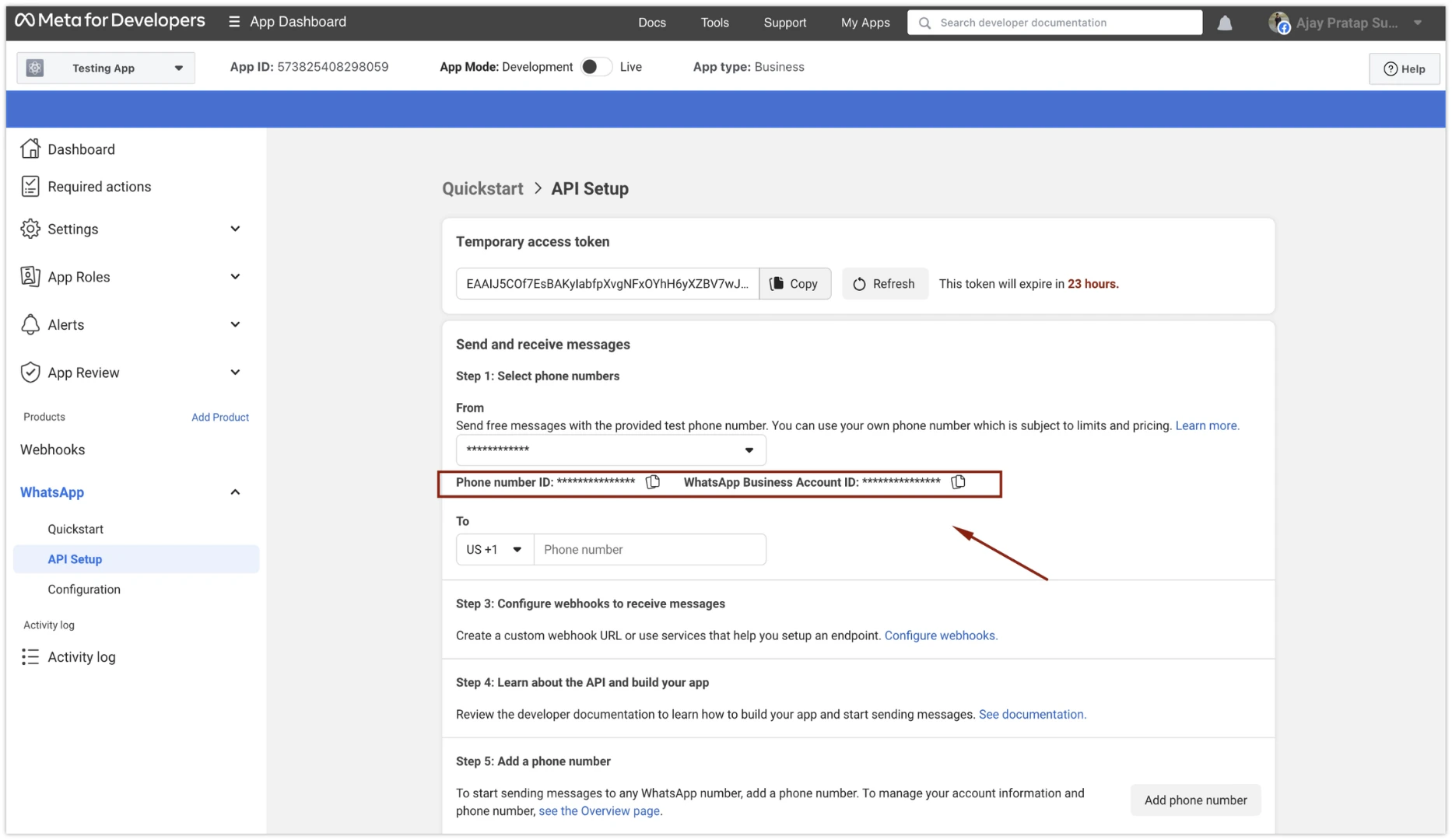Refresh the access token
The width and height of the screenshot is (1452, 840).
885,284
